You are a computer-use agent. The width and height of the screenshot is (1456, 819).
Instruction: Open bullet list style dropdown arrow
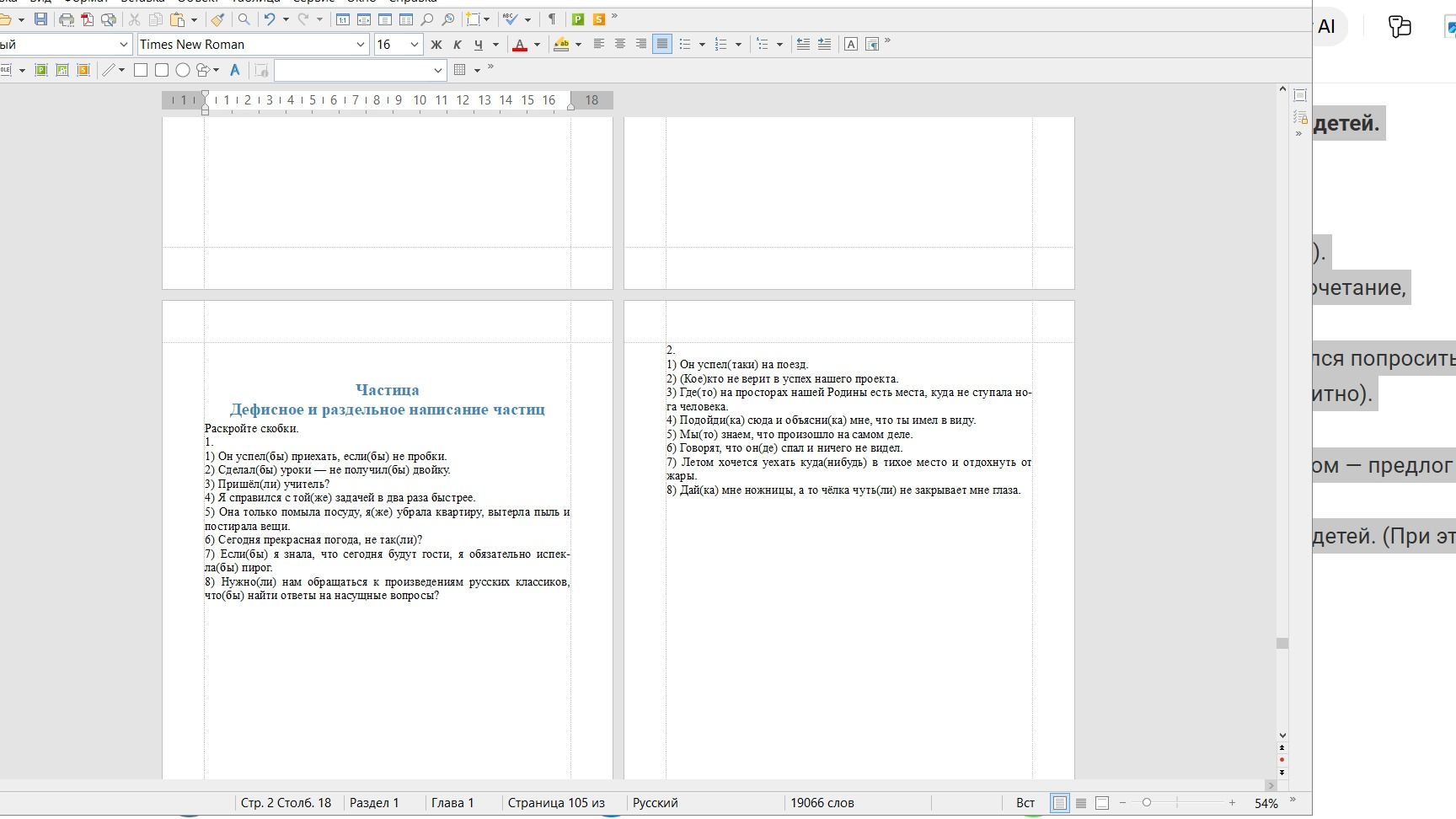[x=702, y=44]
